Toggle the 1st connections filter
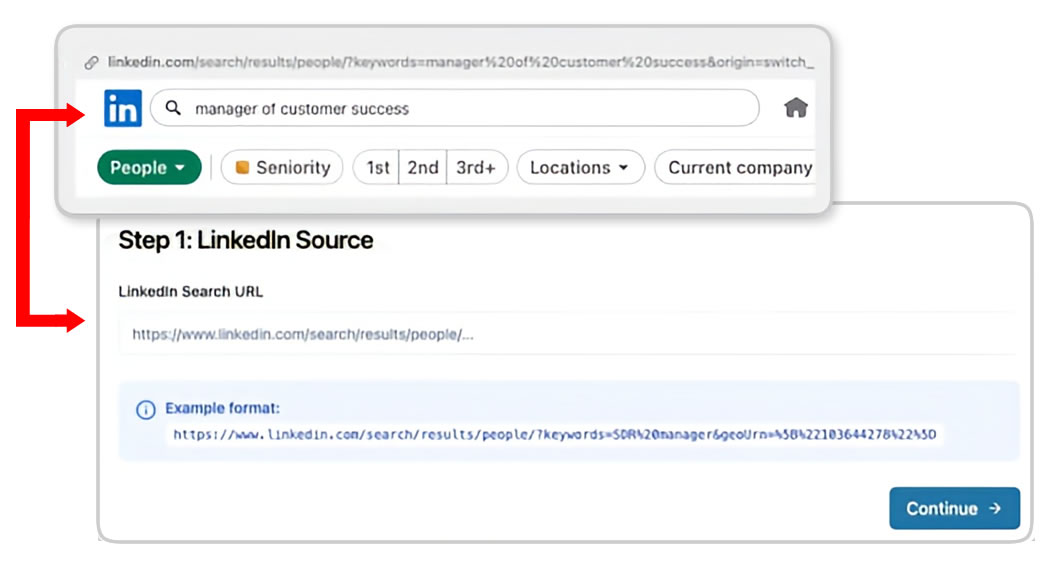This screenshot has height=586, width=1060. coord(377,168)
